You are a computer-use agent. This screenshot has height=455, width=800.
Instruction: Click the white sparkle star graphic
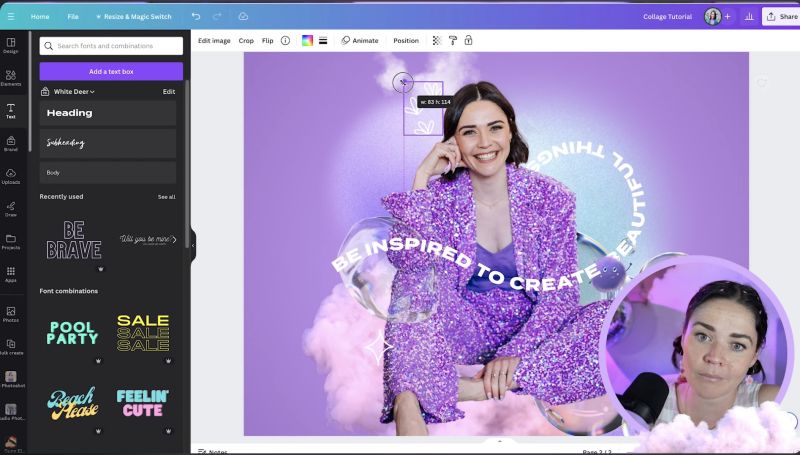(x=379, y=347)
